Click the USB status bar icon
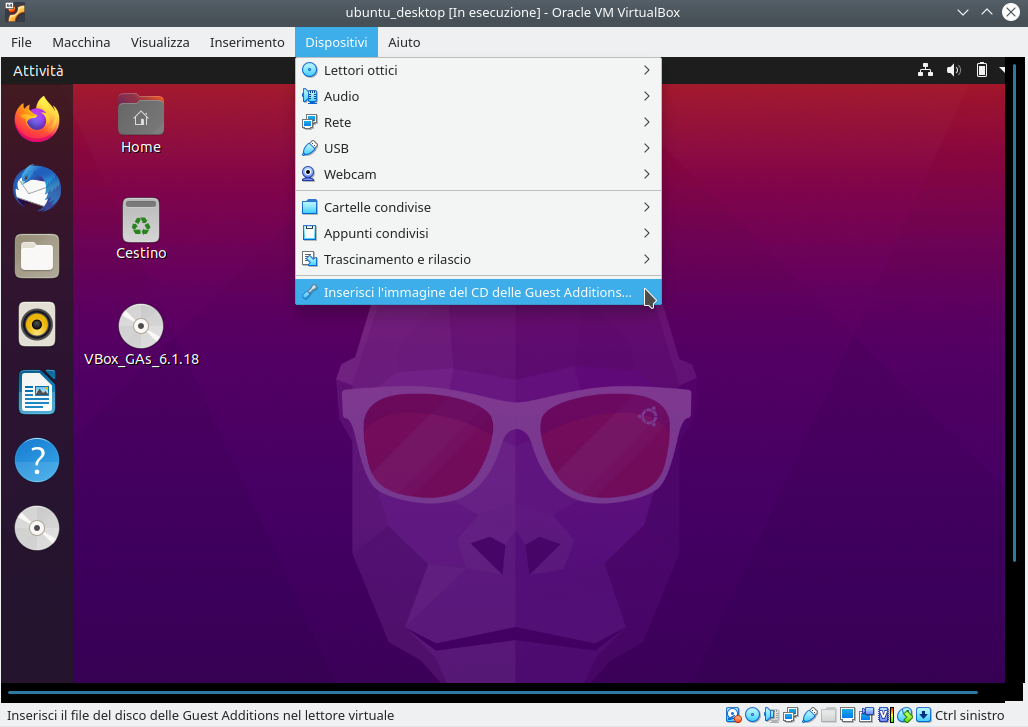1028x727 pixels. tap(810, 715)
